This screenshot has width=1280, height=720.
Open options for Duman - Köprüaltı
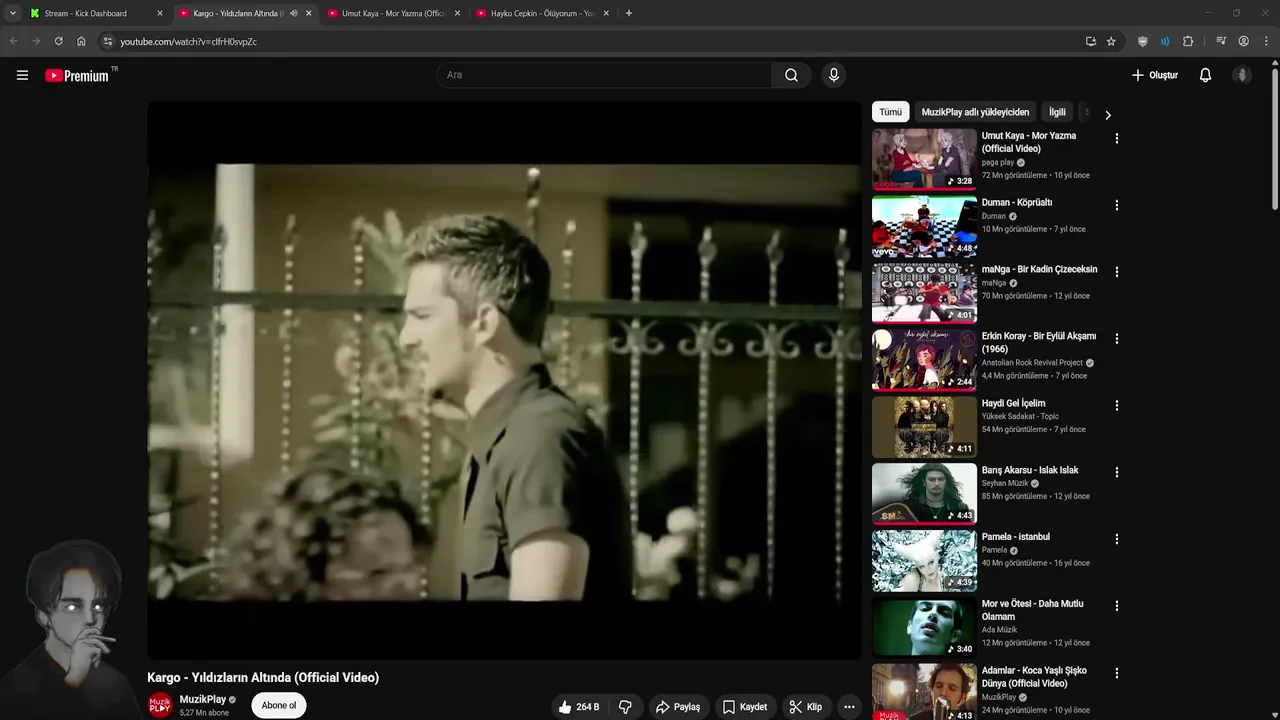tap(1117, 205)
